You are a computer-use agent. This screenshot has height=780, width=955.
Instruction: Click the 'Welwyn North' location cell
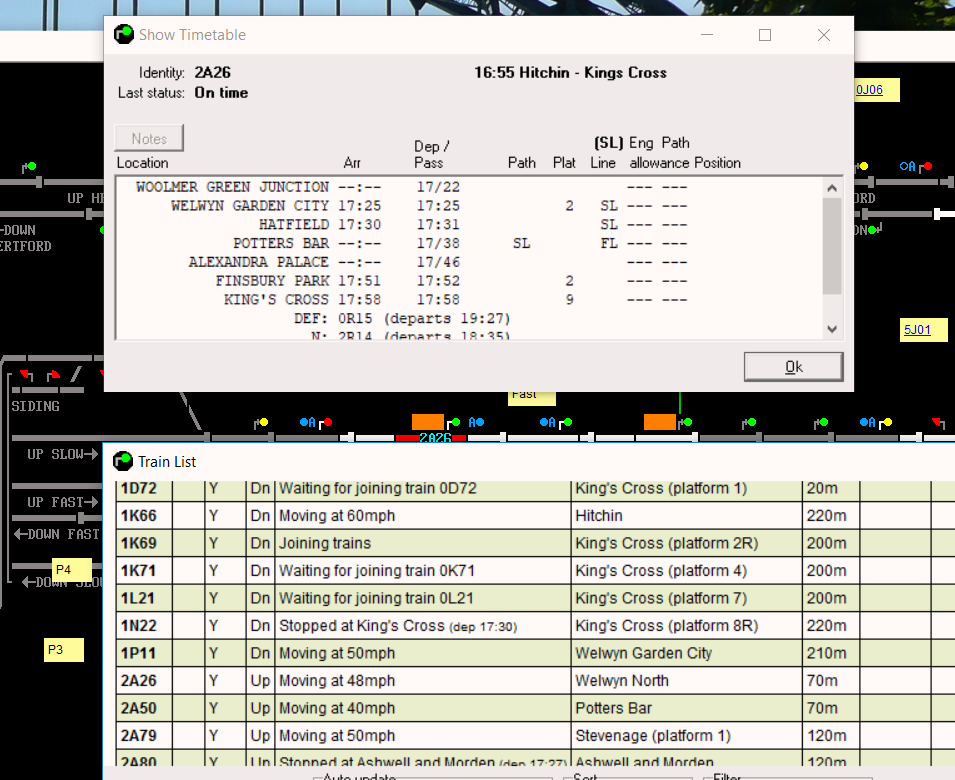pyautogui.click(x=686, y=680)
